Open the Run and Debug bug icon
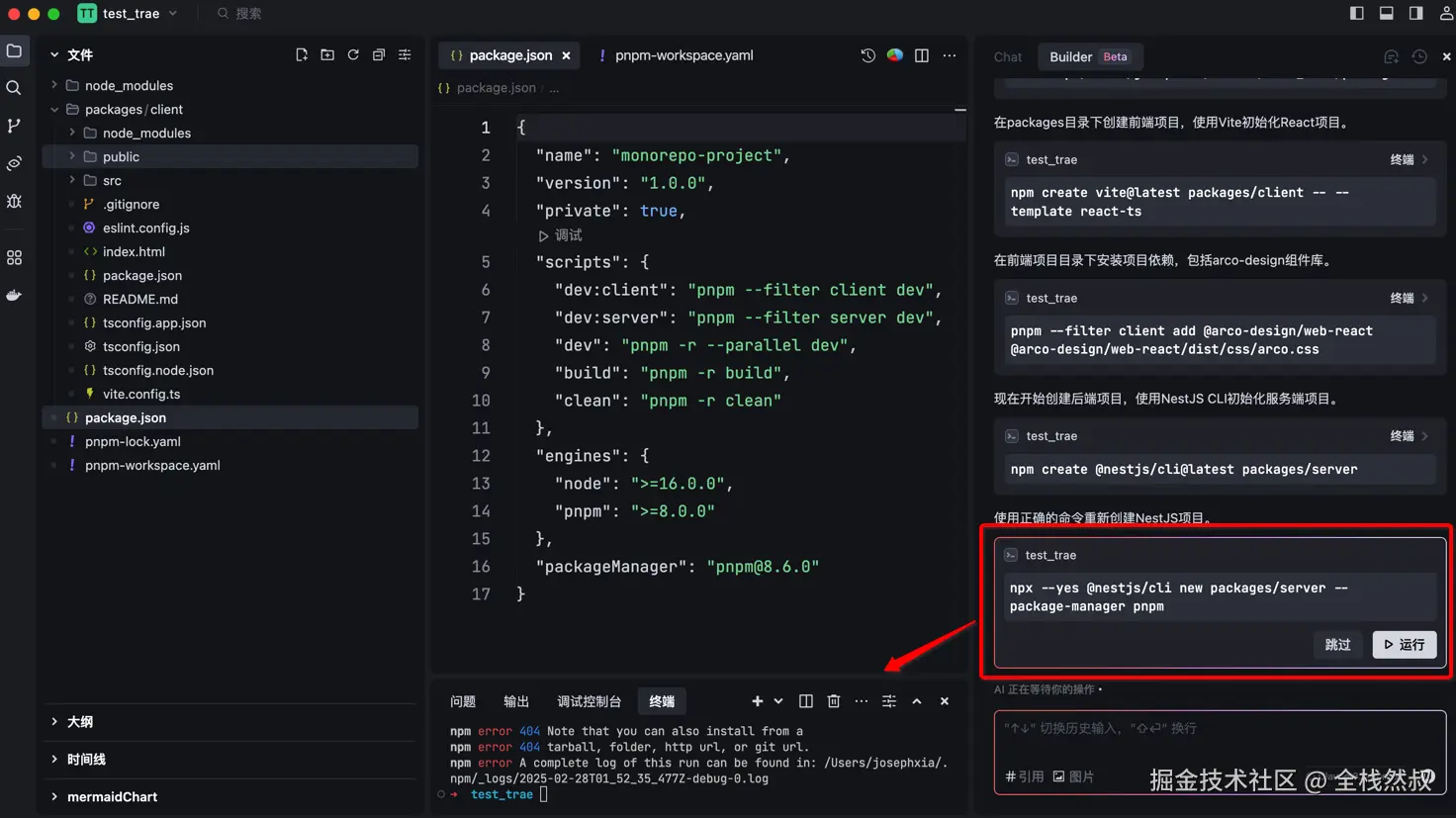Viewport: 1456px width, 818px height. click(x=14, y=201)
